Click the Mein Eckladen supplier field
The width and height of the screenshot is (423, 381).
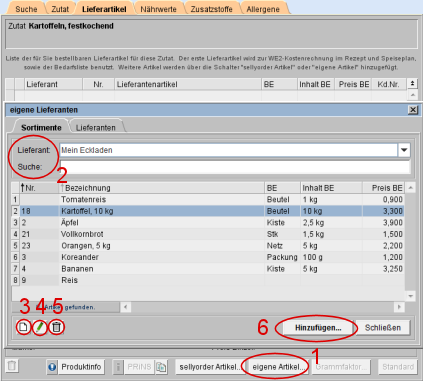229,150
